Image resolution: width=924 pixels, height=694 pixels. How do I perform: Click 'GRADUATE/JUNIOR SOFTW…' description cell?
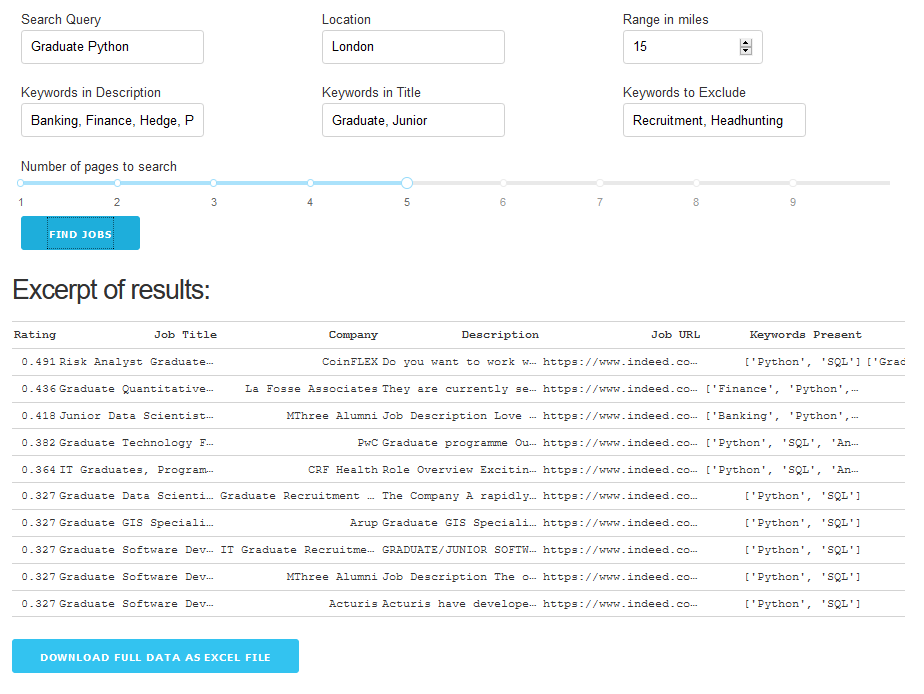[x=459, y=550]
